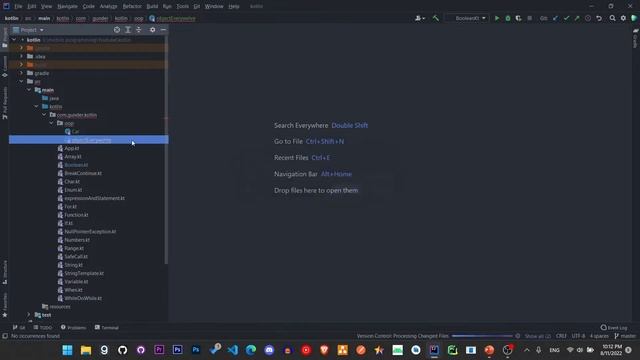Open the Build menu

click(152, 7)
